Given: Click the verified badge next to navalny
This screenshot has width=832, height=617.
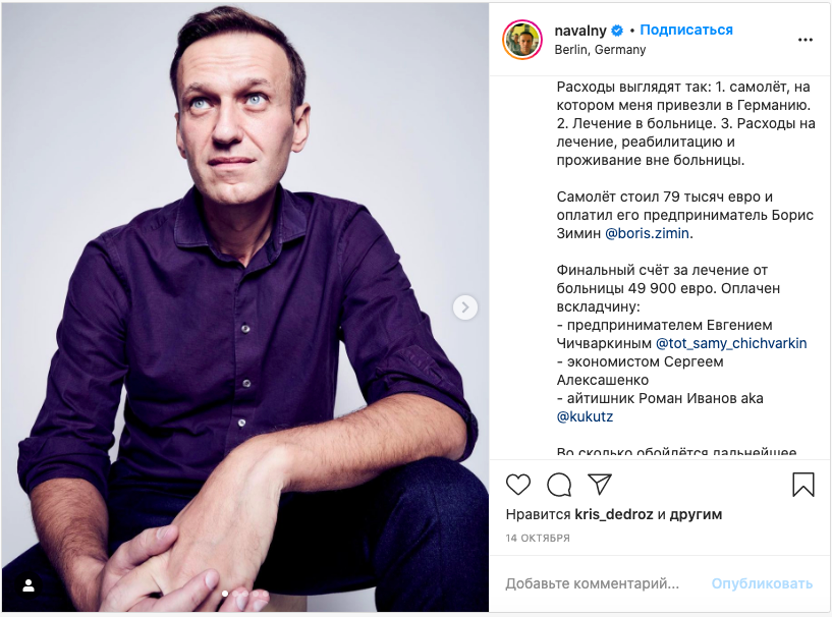Looking at the screenshot, I should point(617,31).
